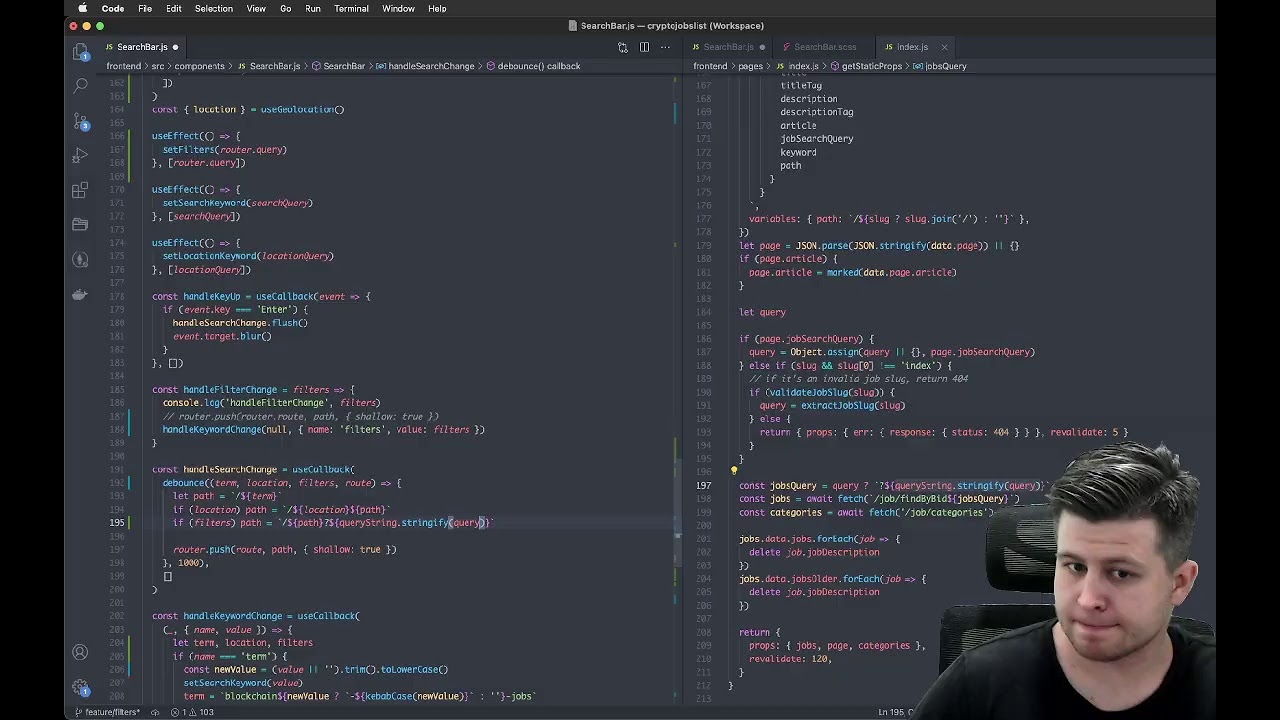Click the Apple menu icon
This screenshot has width=1280, height=720.
click(82, 8)
